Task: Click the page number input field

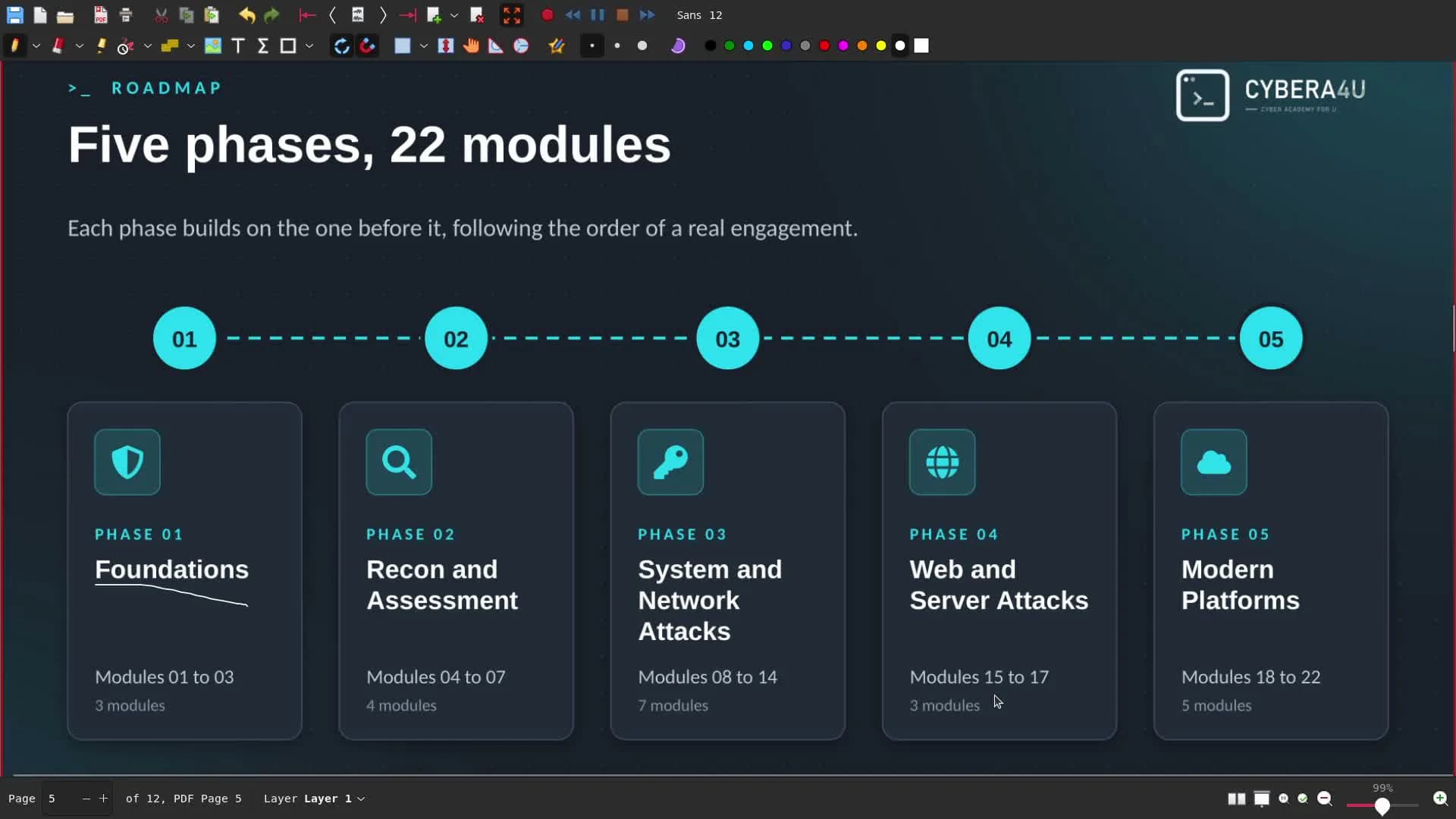Action: coord(61,799)
